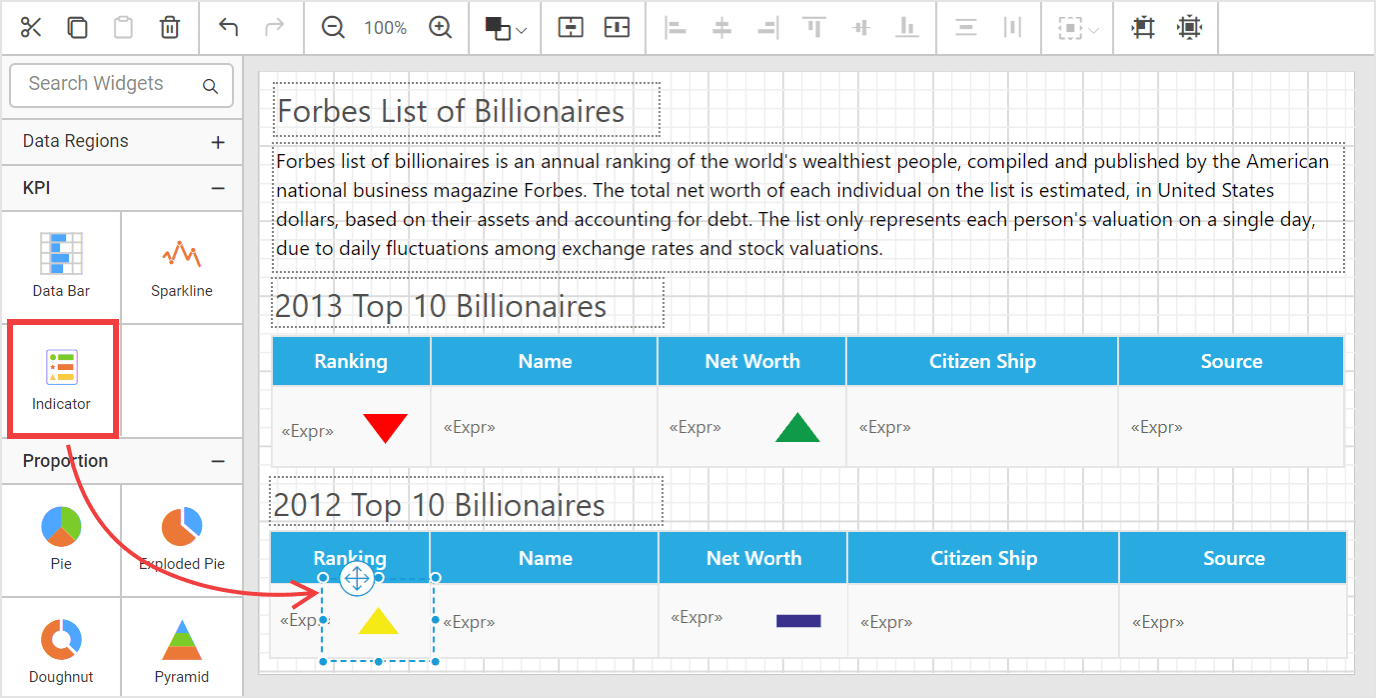Undo the last action

tap(228, 27)
